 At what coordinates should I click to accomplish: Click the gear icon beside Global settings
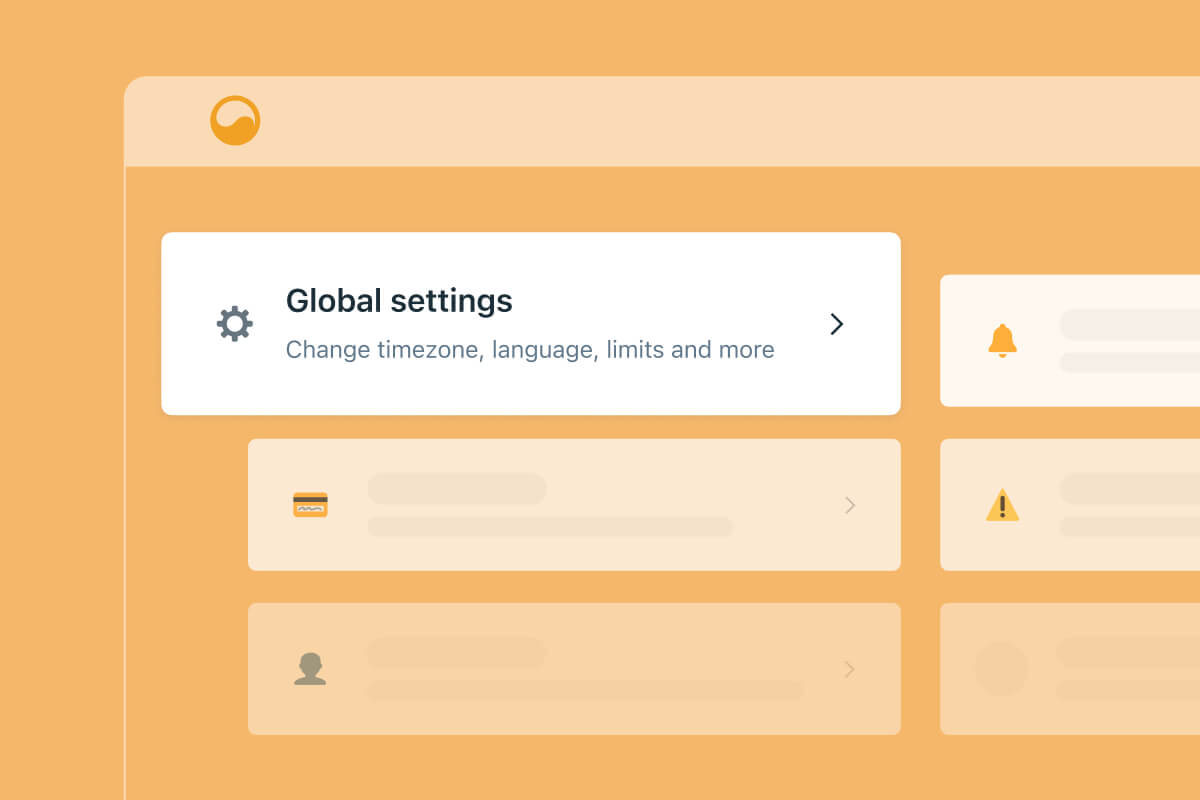[235, 324]
